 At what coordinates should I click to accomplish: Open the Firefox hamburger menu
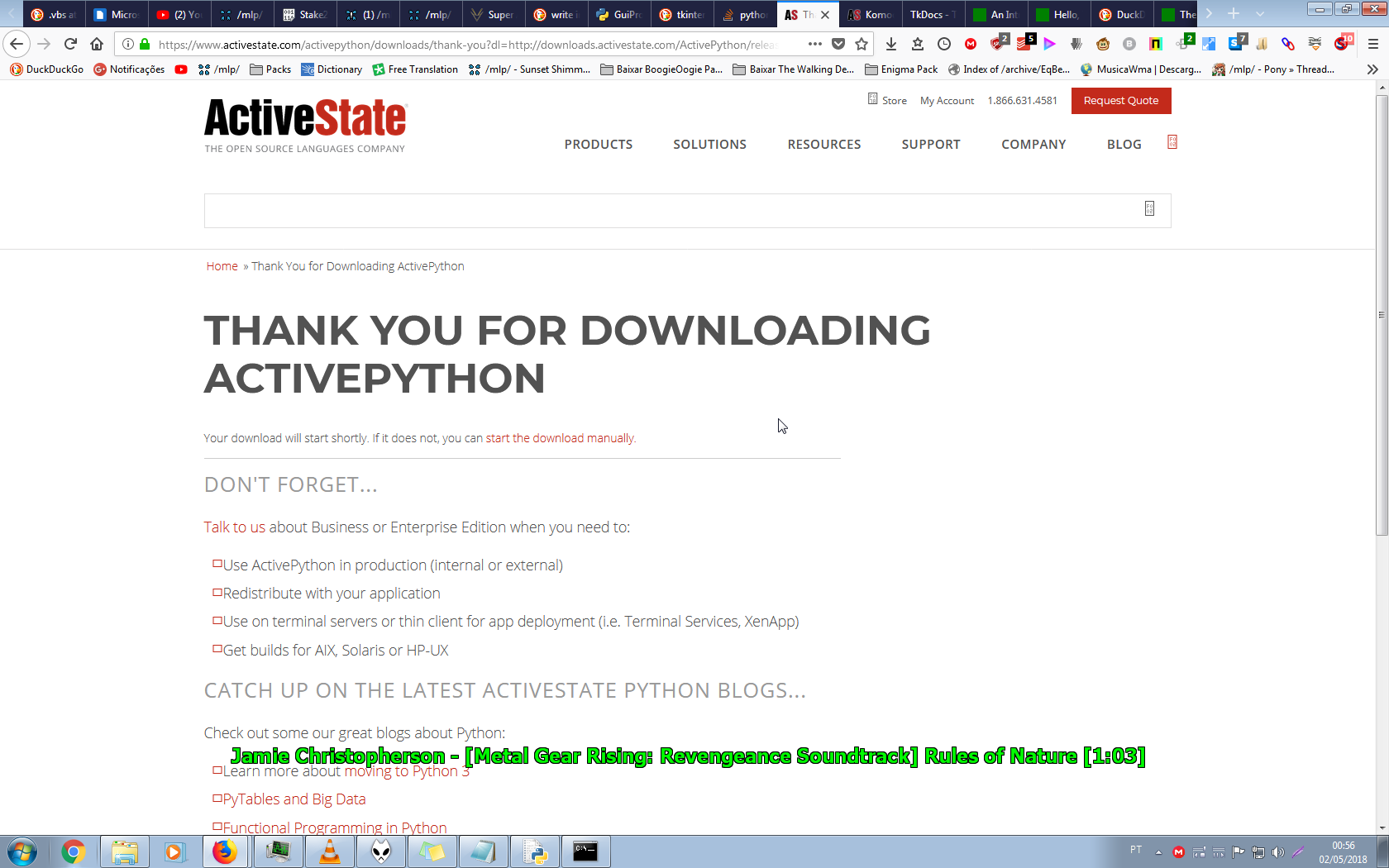click(x=1372, y=44)
